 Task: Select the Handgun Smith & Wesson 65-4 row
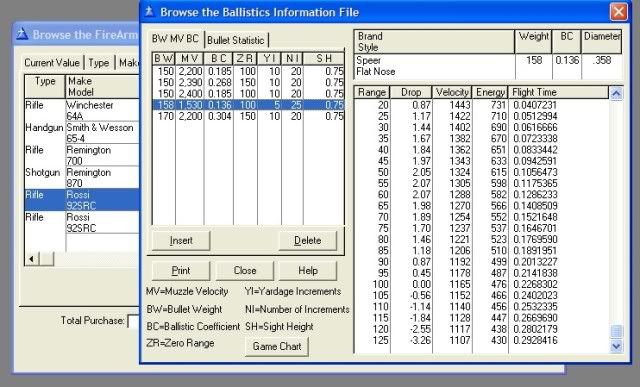[x=82, y=133]
